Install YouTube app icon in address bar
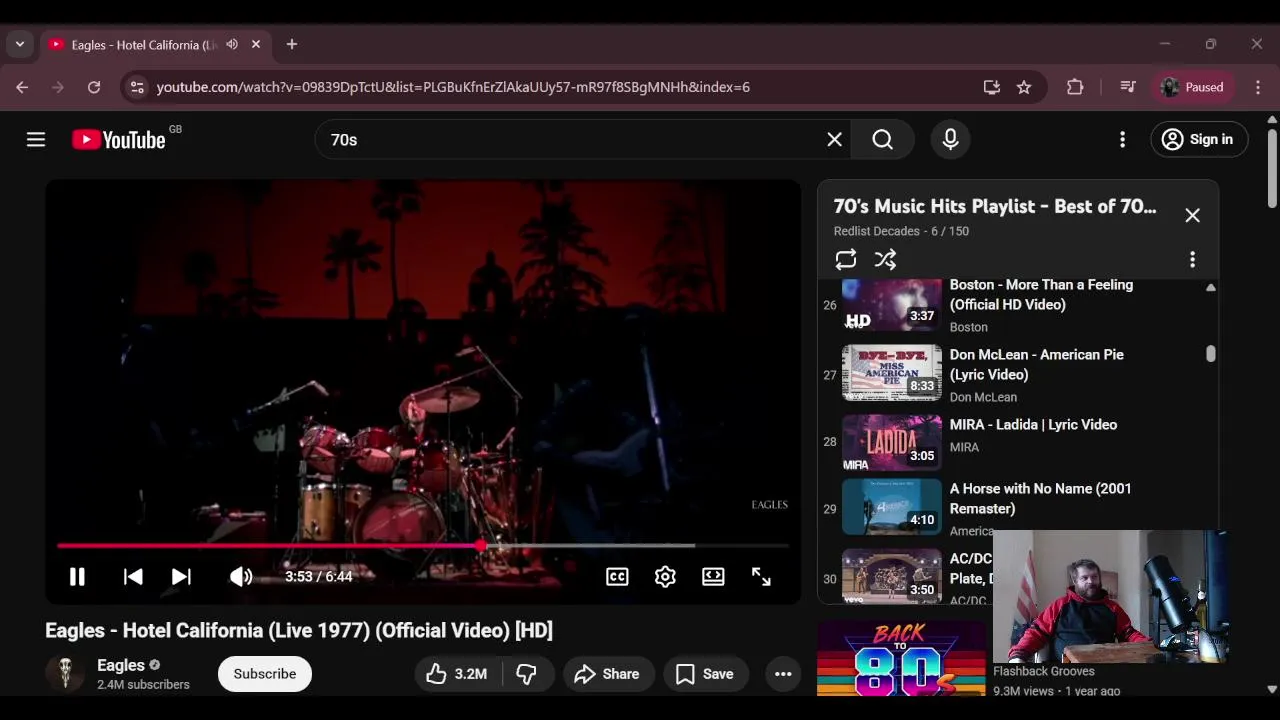The image size is (1280, 720). coord(991,87)
